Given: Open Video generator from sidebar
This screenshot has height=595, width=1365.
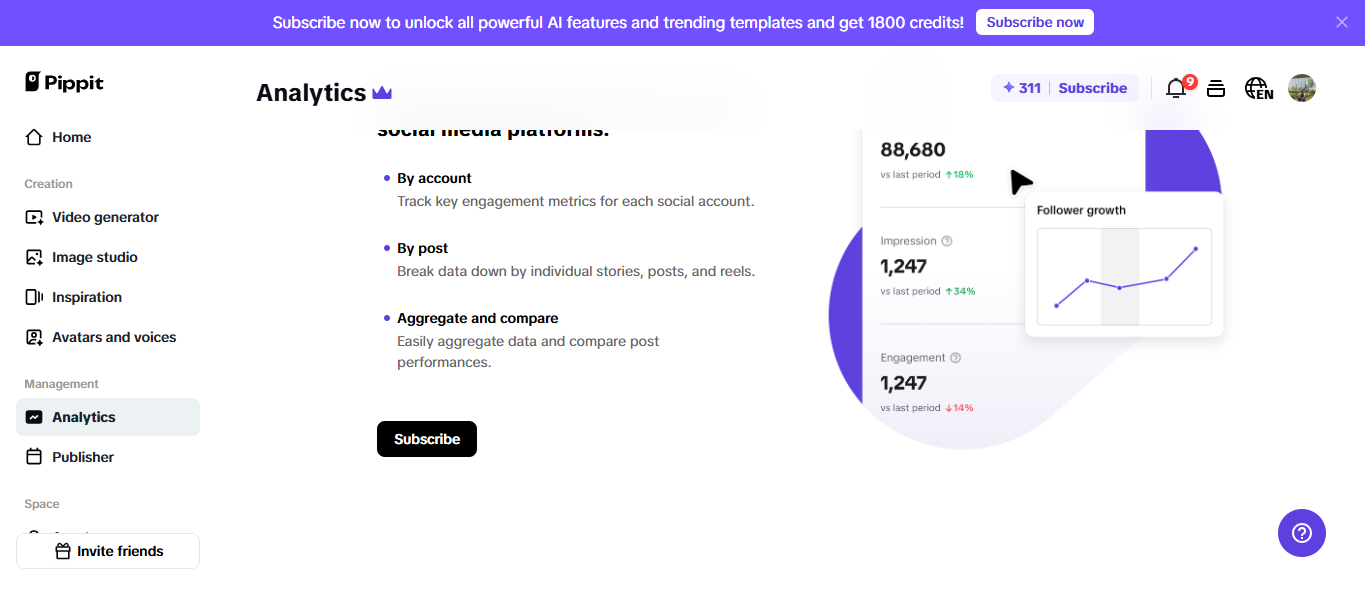Looking at the screenshot, I should click(105, 217).
